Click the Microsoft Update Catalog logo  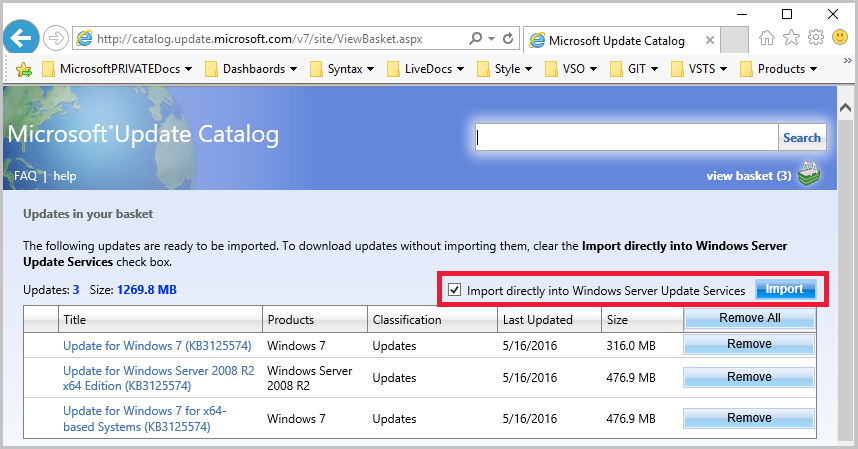pyautogui.click(x=143, y=135)
